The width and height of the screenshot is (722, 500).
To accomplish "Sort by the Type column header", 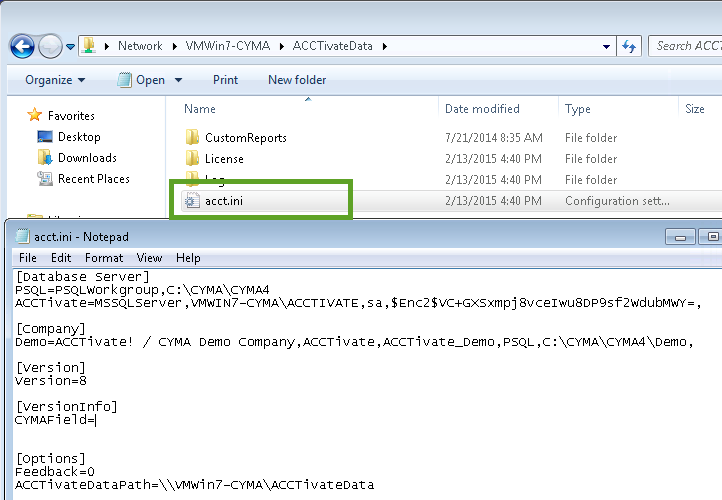I will point(578,109).
